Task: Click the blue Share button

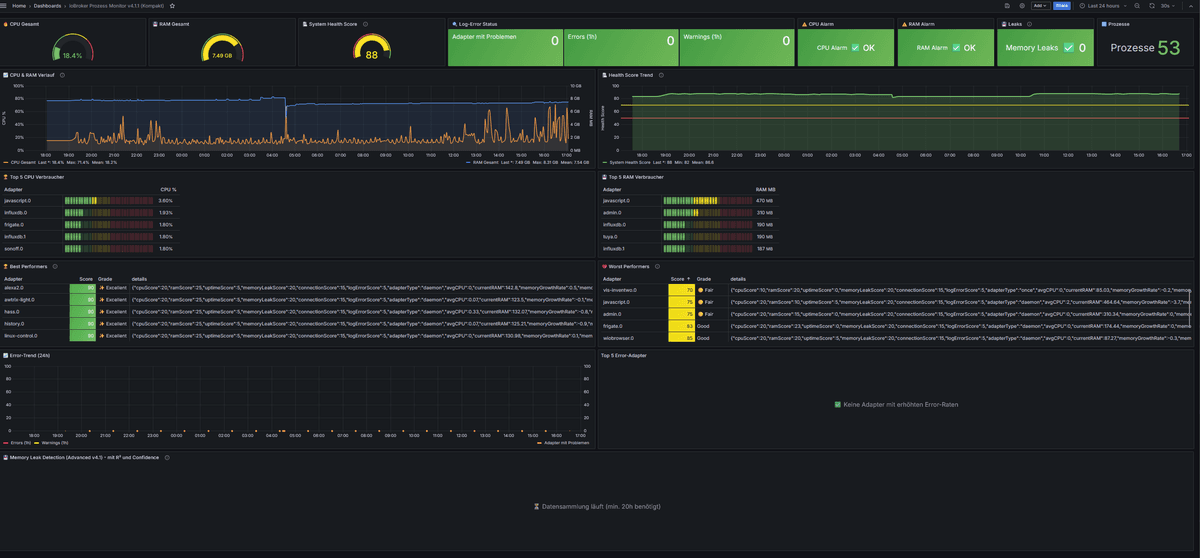Action: 1061,5
